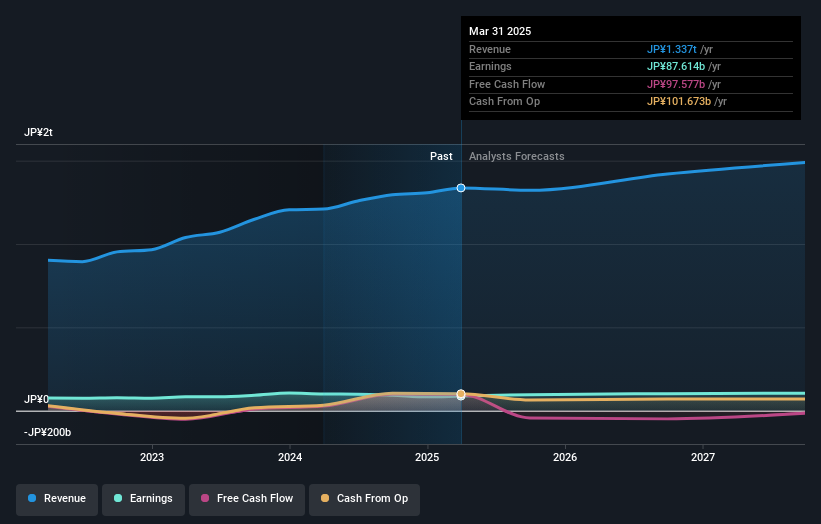Click the 2024 x-axis label

290,457
